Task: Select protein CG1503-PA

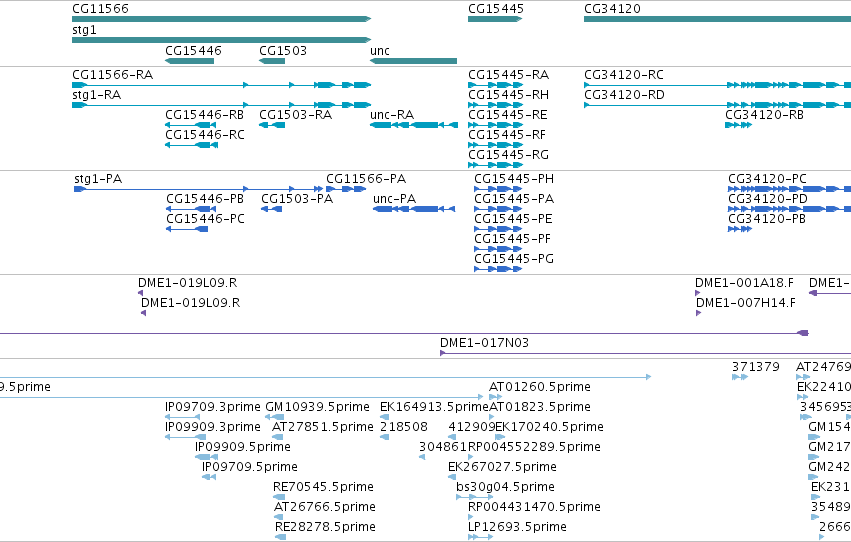Action: click(271, 209)
